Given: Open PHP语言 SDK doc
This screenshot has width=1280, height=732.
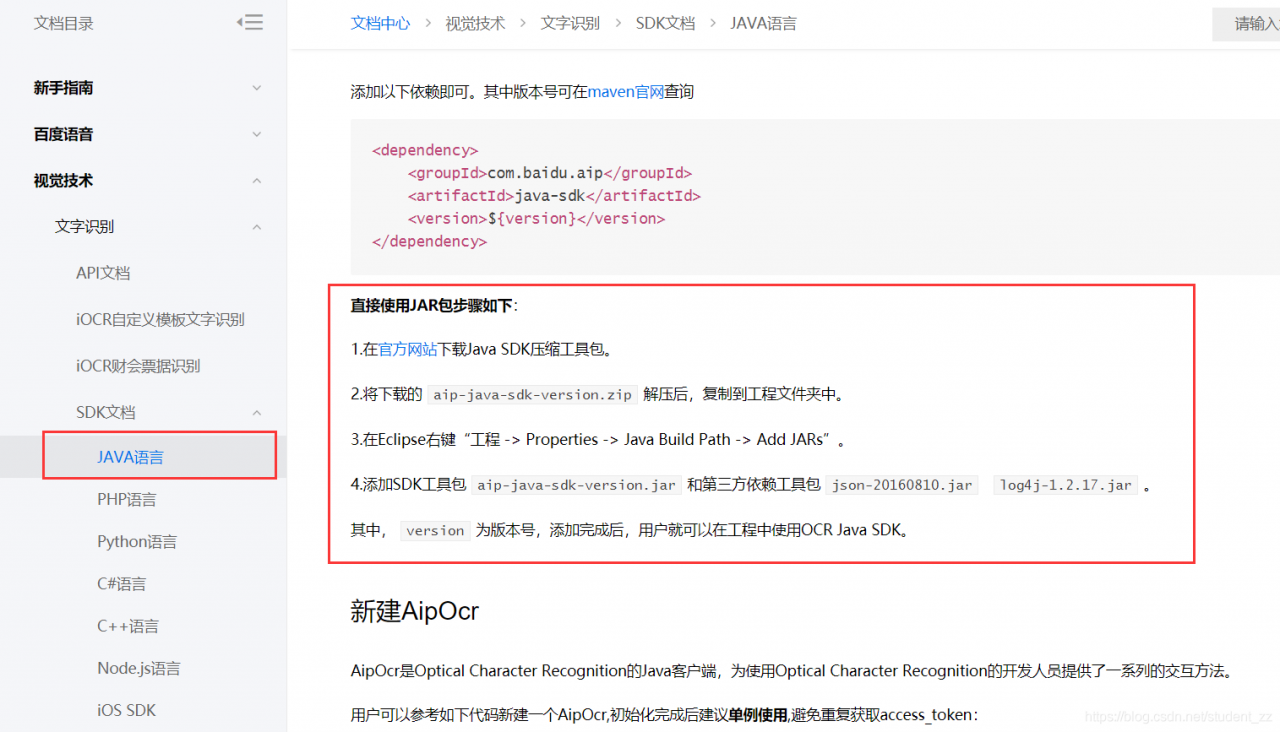Looking at the screenshot, I should [x=127, y=499].
